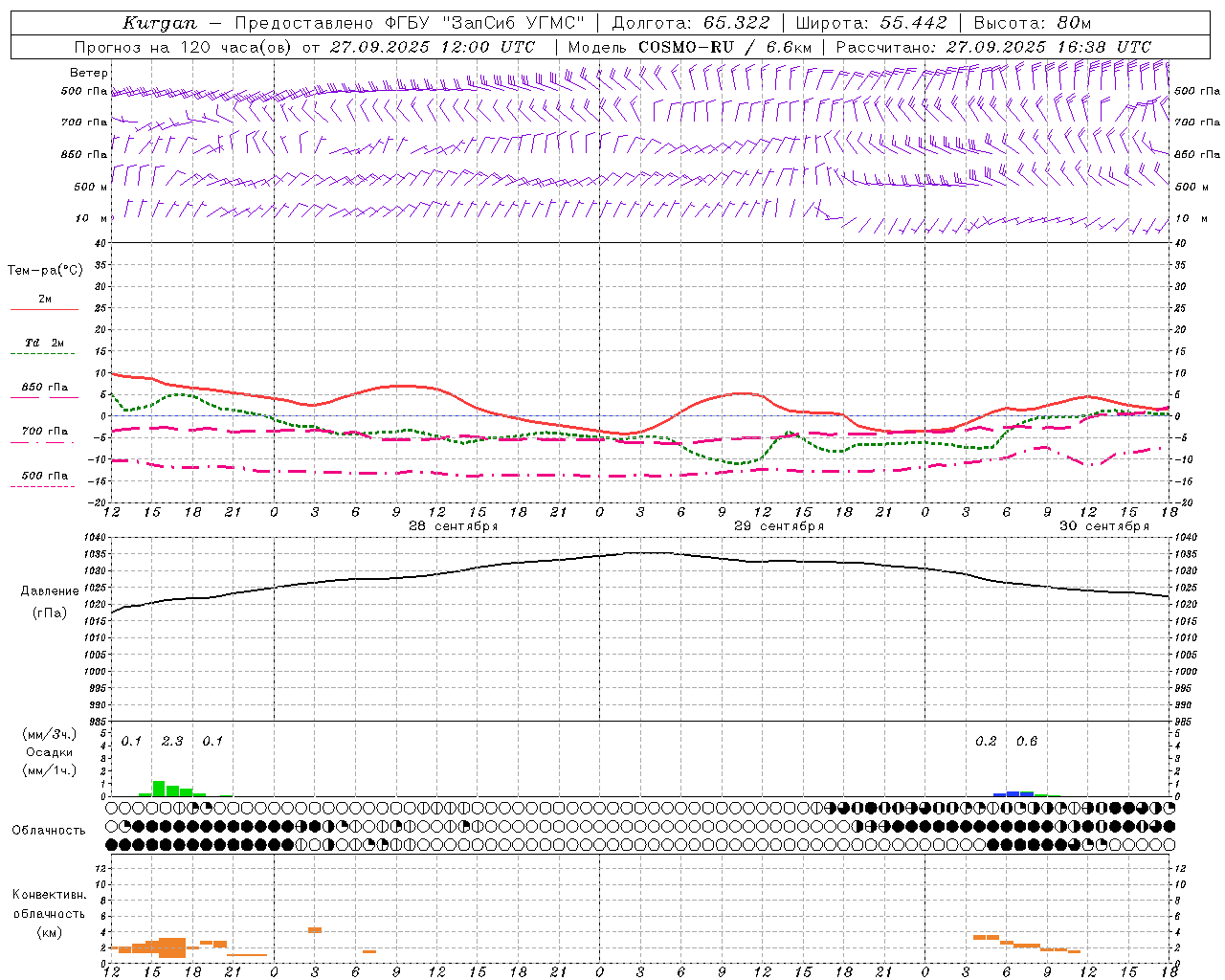Select the "Тем-ра(°C)" temperature label
This screenshot has height=980, width=1225.
(45, 270)
